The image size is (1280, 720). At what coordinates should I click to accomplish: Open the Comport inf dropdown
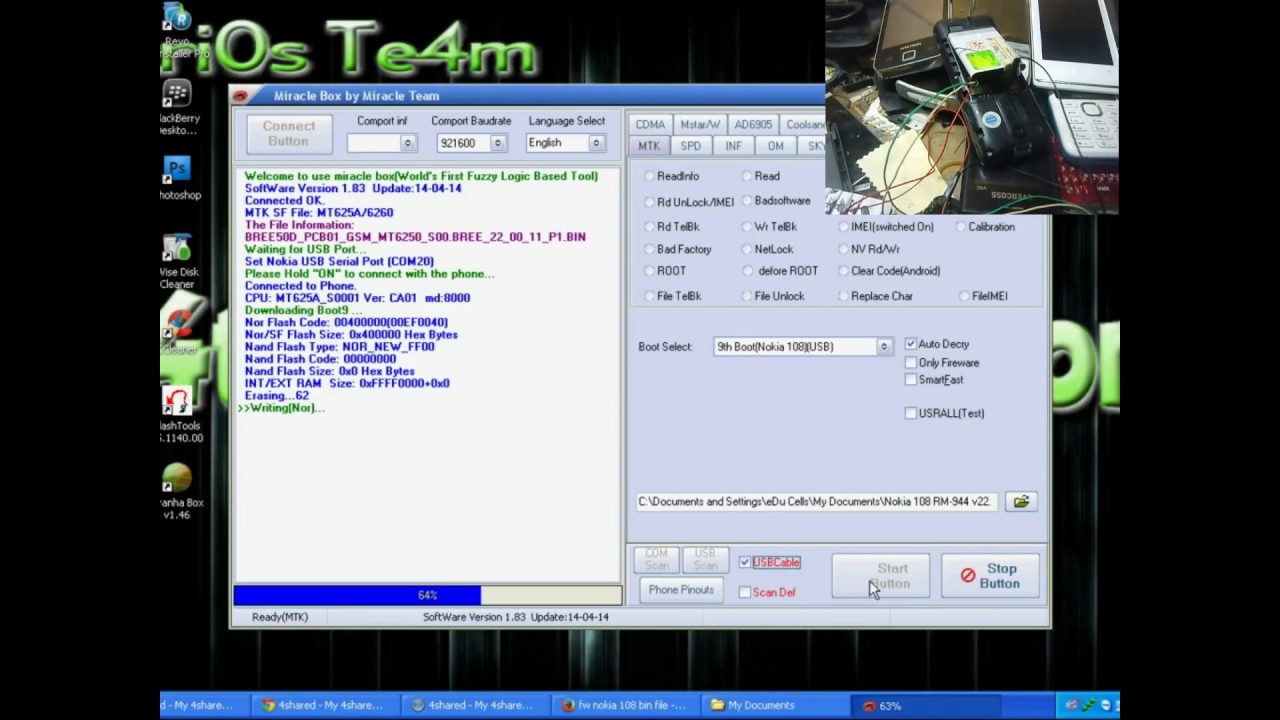(407, 143)
